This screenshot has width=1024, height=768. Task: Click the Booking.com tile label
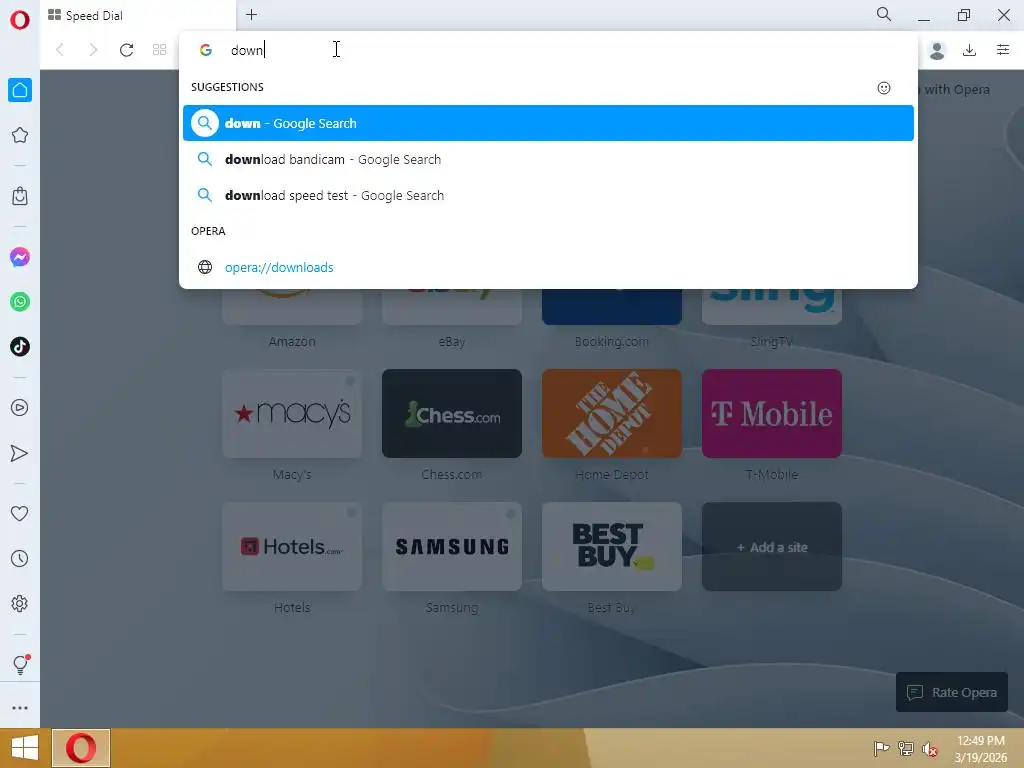[x=612, y=342]
